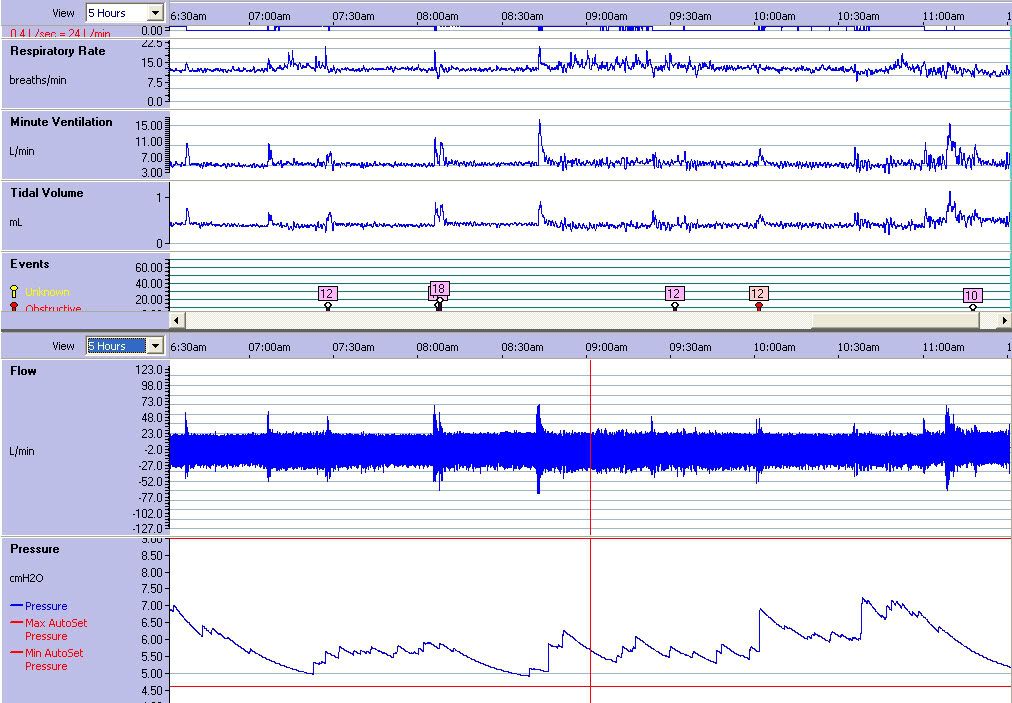Screen dimensions: 1012x703
Task: Click the "Events" panel title
Action: [x=30, y=264]
